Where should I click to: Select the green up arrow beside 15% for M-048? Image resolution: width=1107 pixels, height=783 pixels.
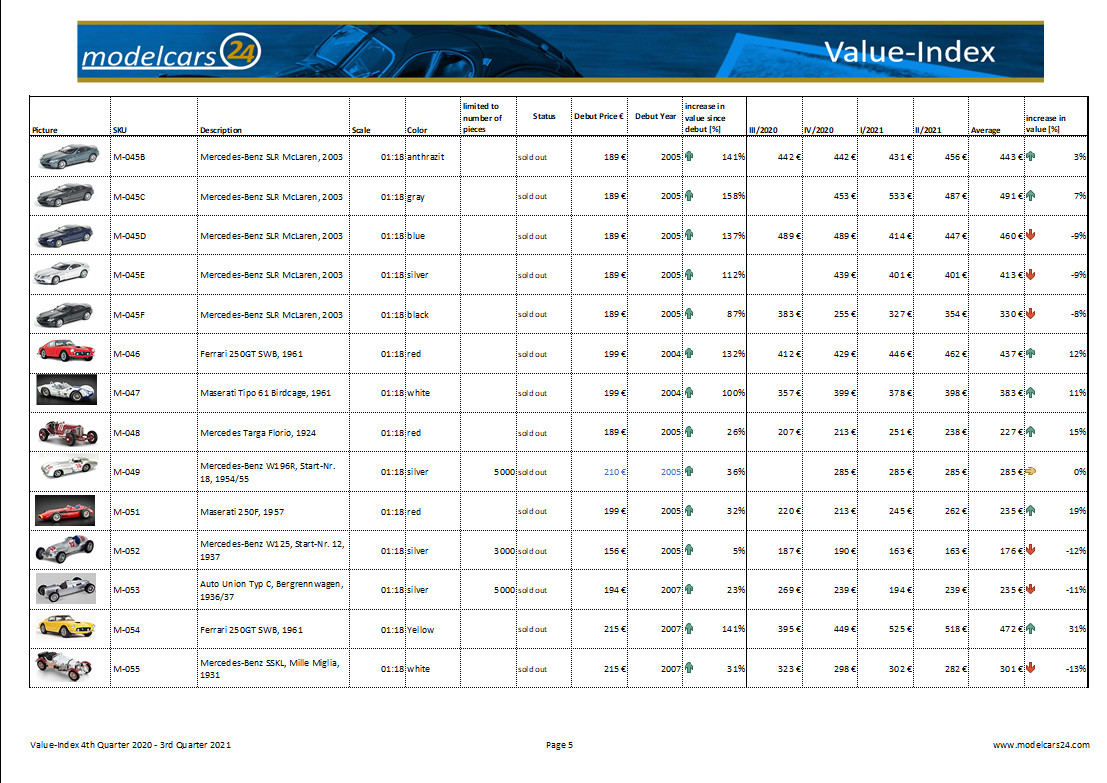click(1031, 431)
